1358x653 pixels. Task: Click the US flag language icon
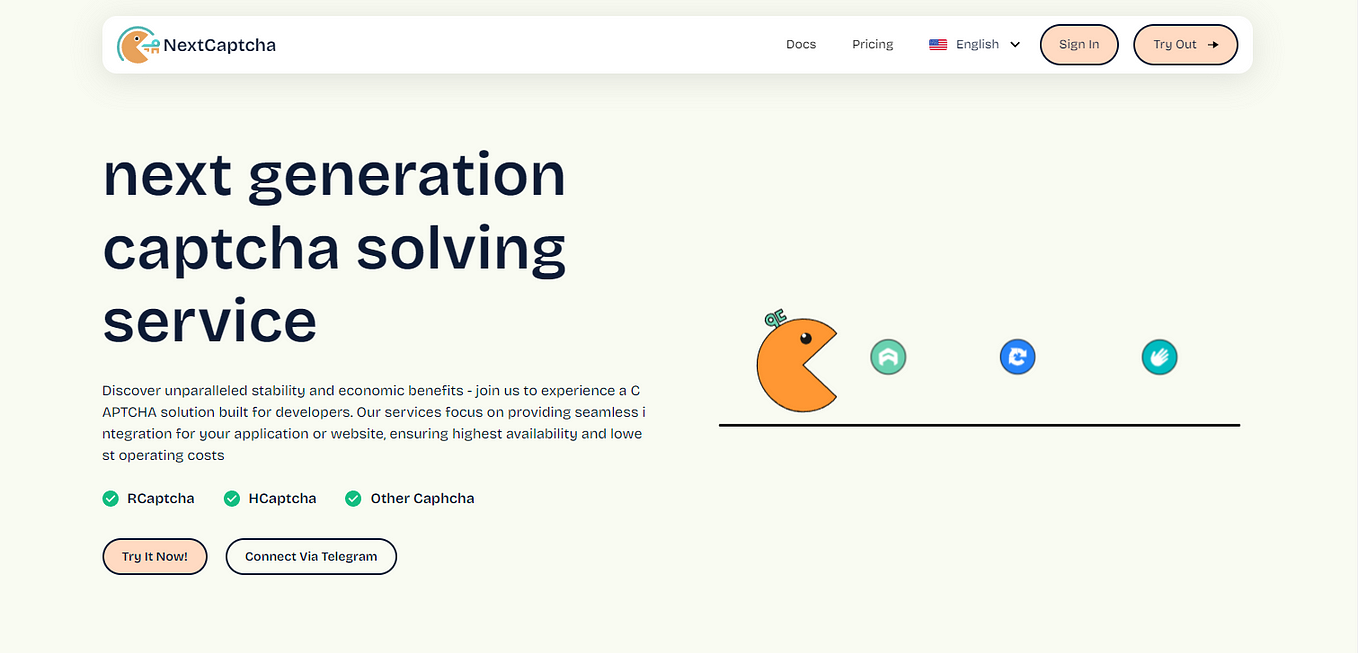pyautogui.click(x=938, y=44)
